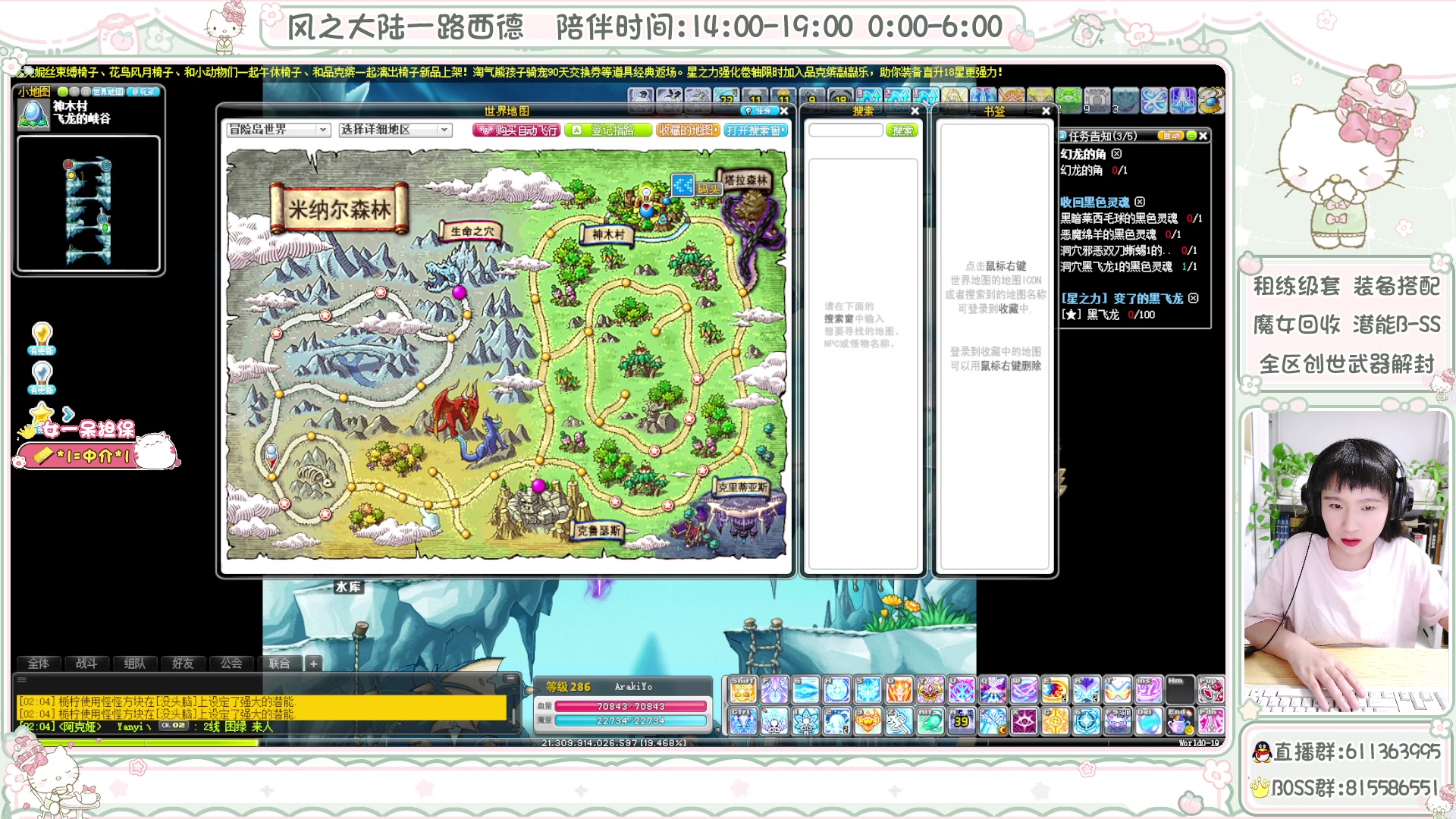Screen dimensions: 1456x819
Task: Open 世界地图 from the minimap header
Action: (x=108, y=92)
